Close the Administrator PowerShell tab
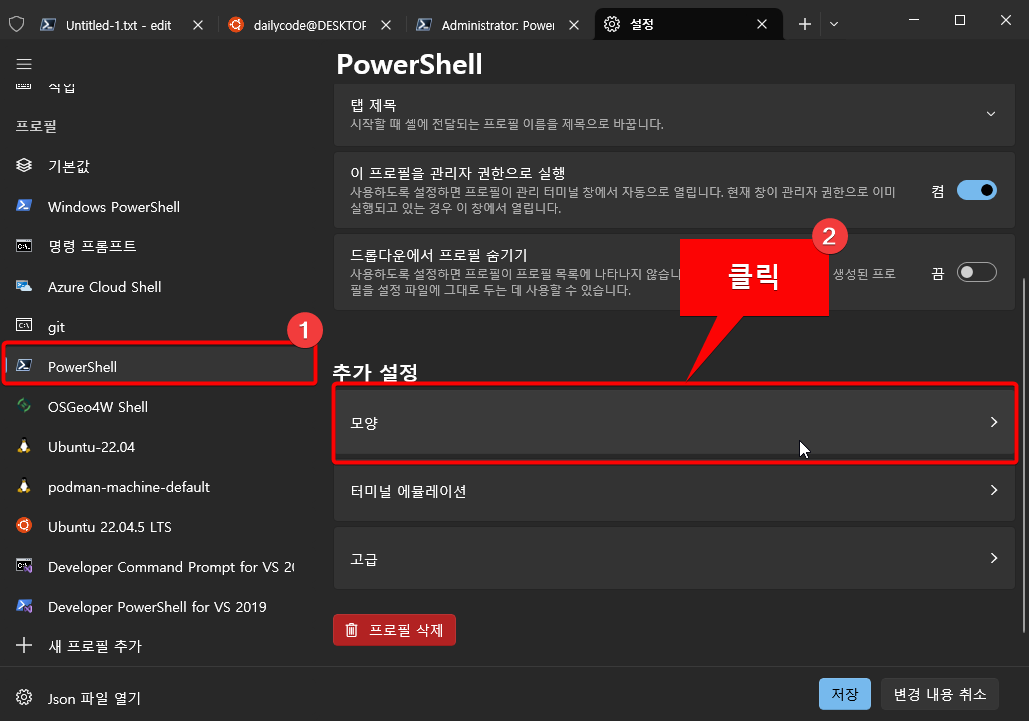Viewport: 1029px width, 721px height. click(x=574, y=25)
